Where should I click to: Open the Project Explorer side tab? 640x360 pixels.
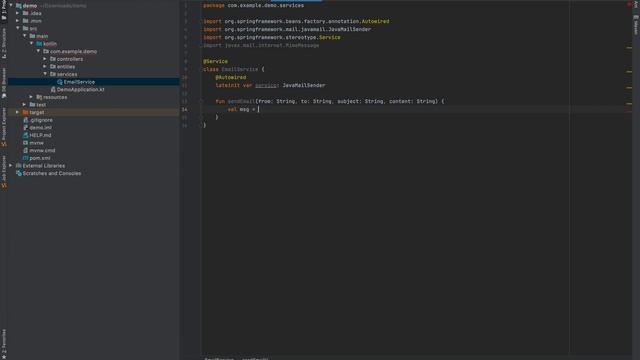4,127
